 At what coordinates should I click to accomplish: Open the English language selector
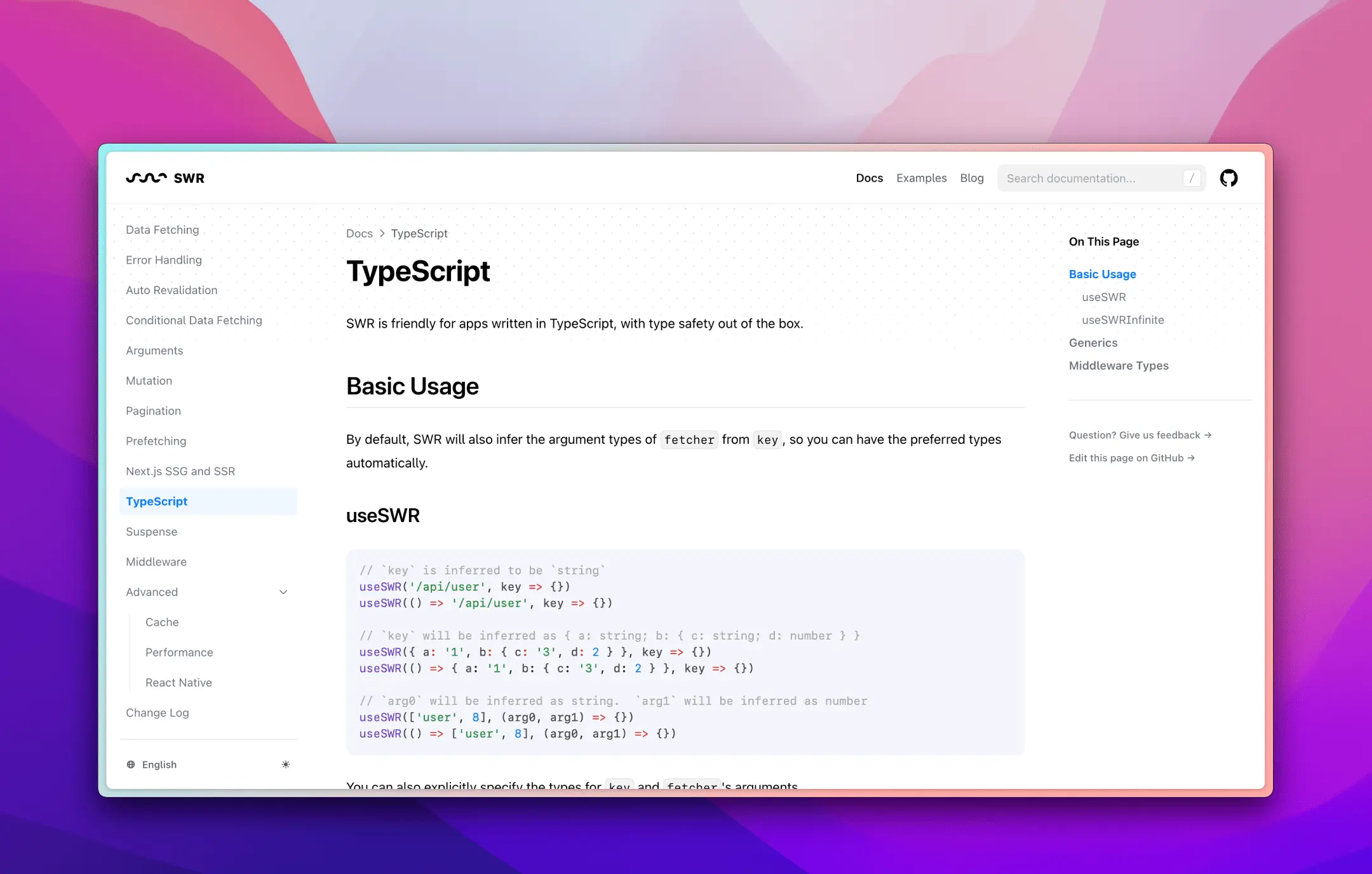coord(159,764)
